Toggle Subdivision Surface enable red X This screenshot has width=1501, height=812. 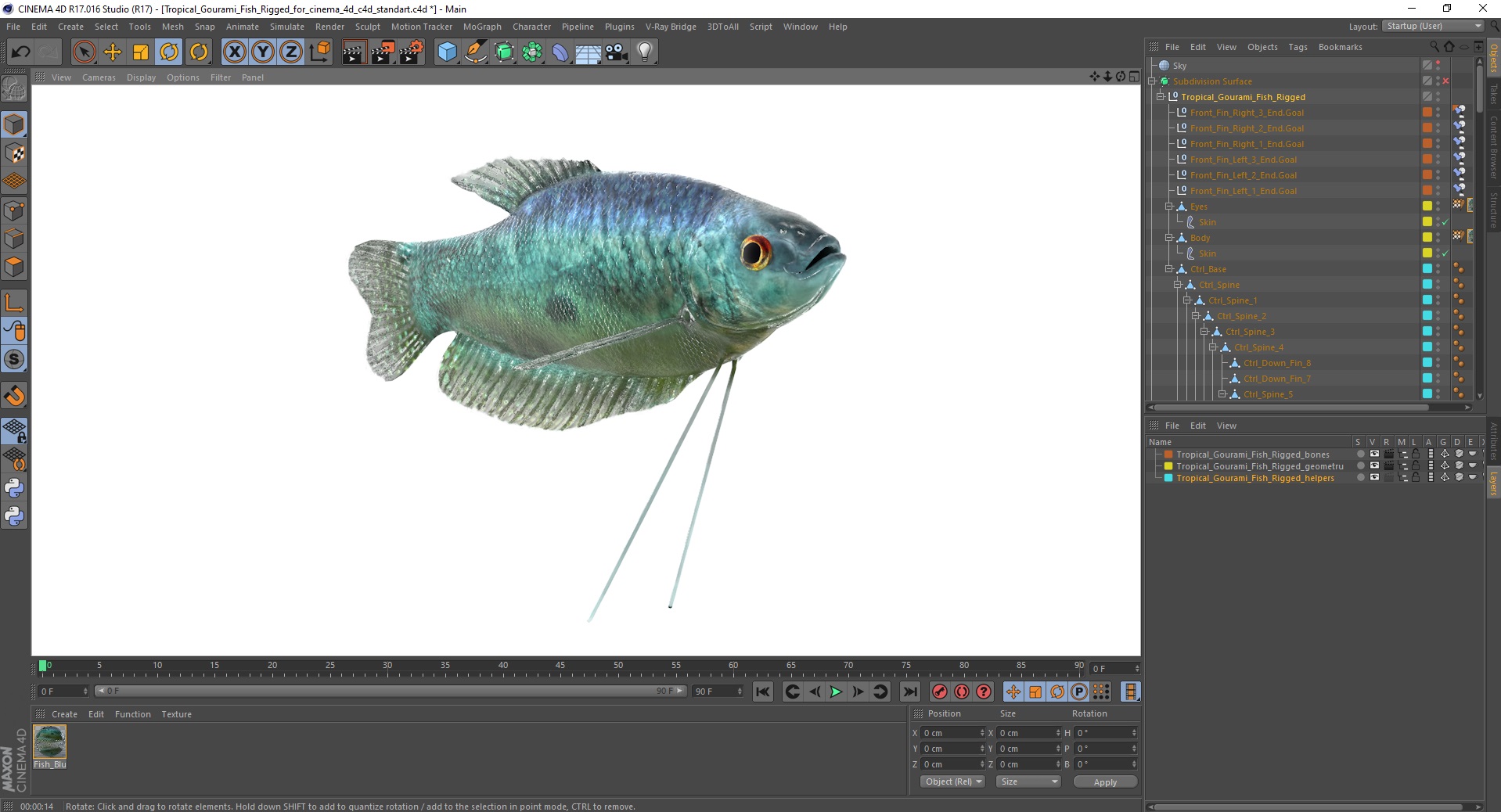1445,81
